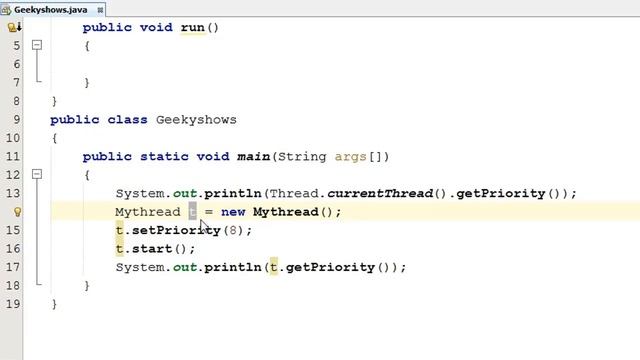Viewport: 640px width, 360px height.
Task: Click line number 13 in the gutter
Action: (13, 193)
